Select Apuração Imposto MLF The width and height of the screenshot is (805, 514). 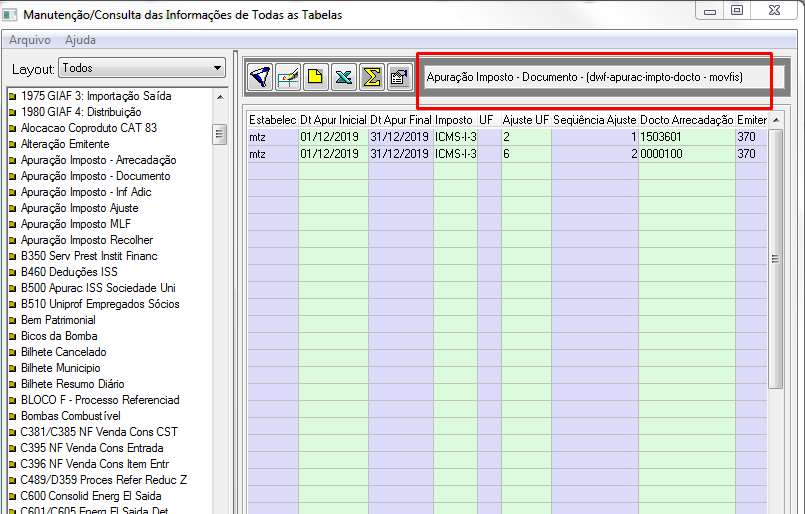click(x=76, y=224)
